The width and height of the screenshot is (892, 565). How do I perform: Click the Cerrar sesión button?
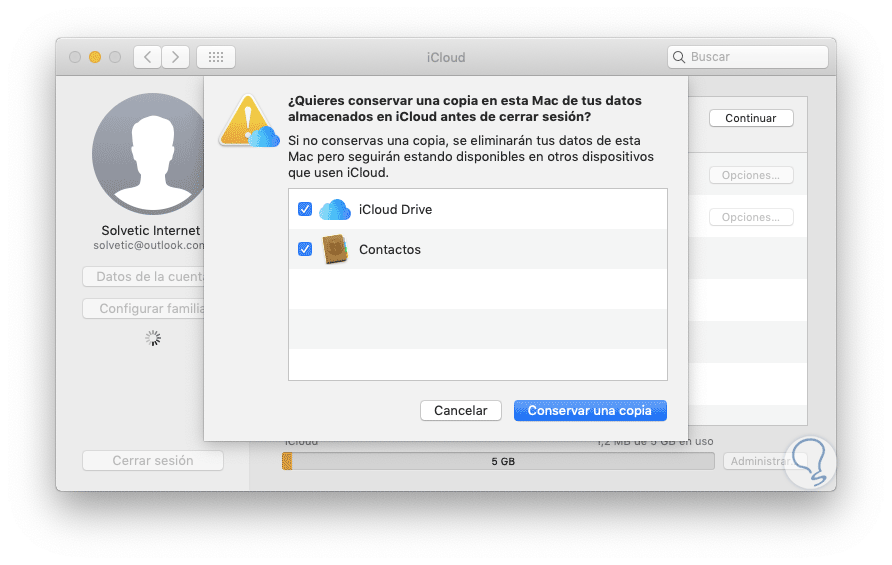coord(152,461)
